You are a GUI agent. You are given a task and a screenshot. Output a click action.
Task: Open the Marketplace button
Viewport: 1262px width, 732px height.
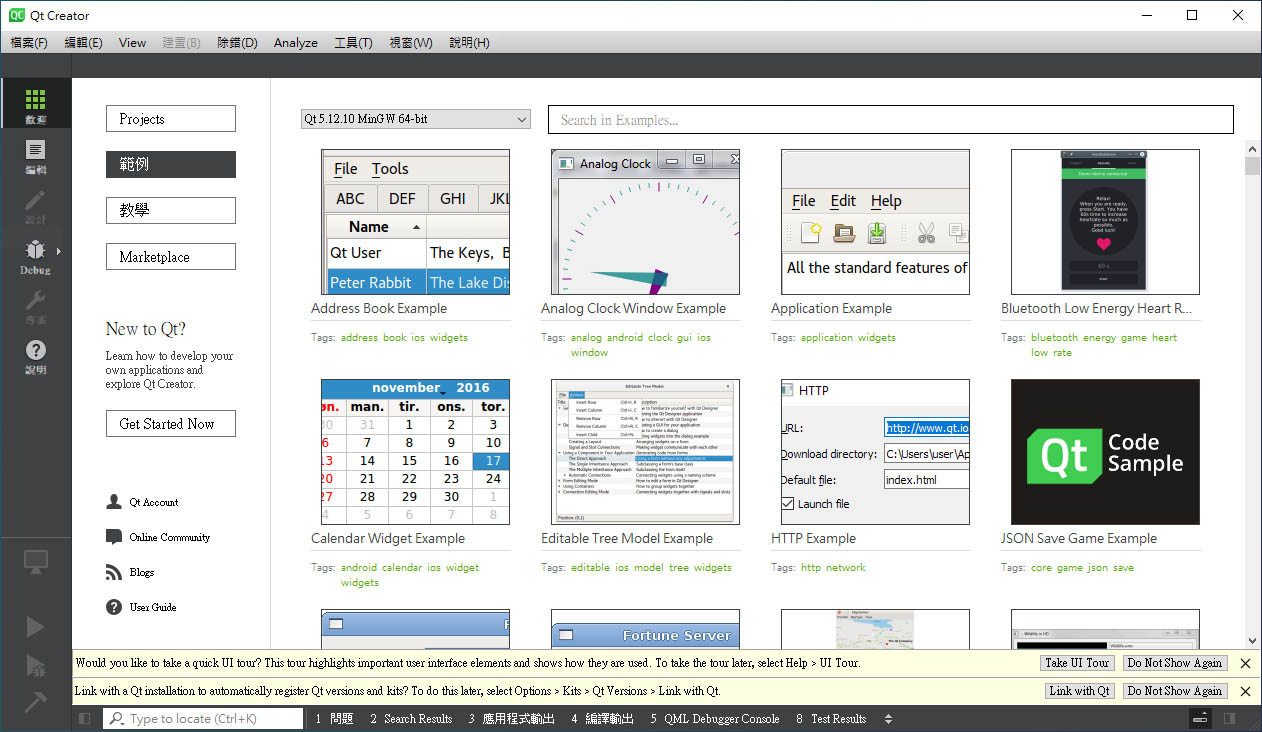(171, 257)
